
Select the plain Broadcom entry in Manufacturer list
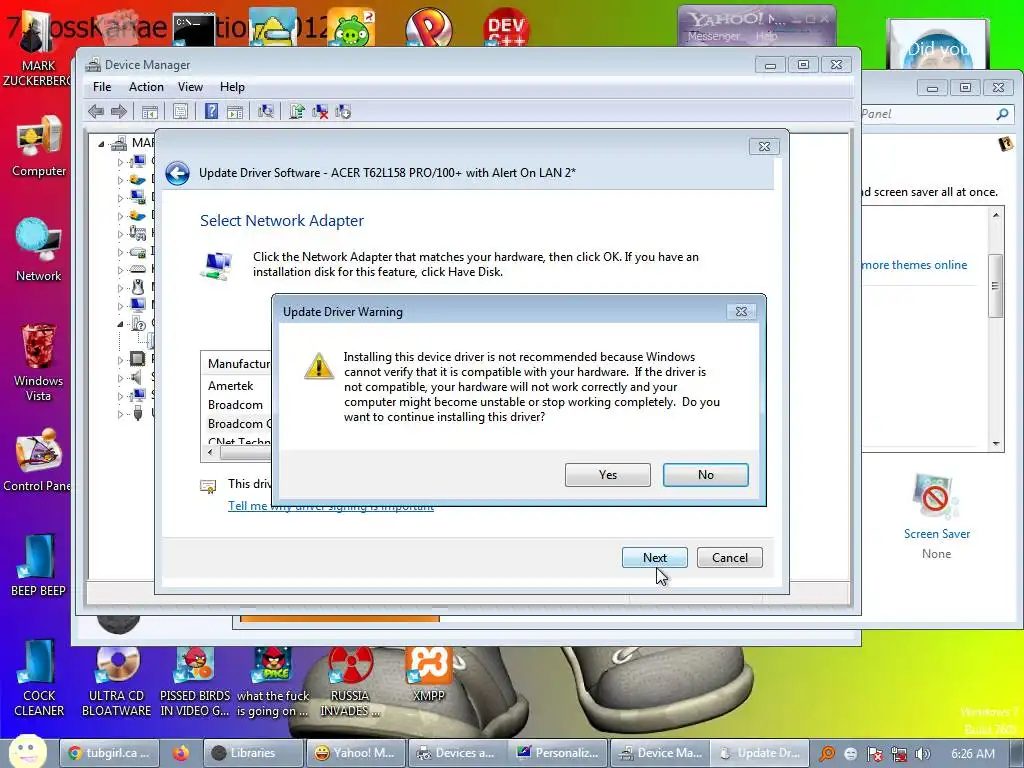tap(235, 405)
